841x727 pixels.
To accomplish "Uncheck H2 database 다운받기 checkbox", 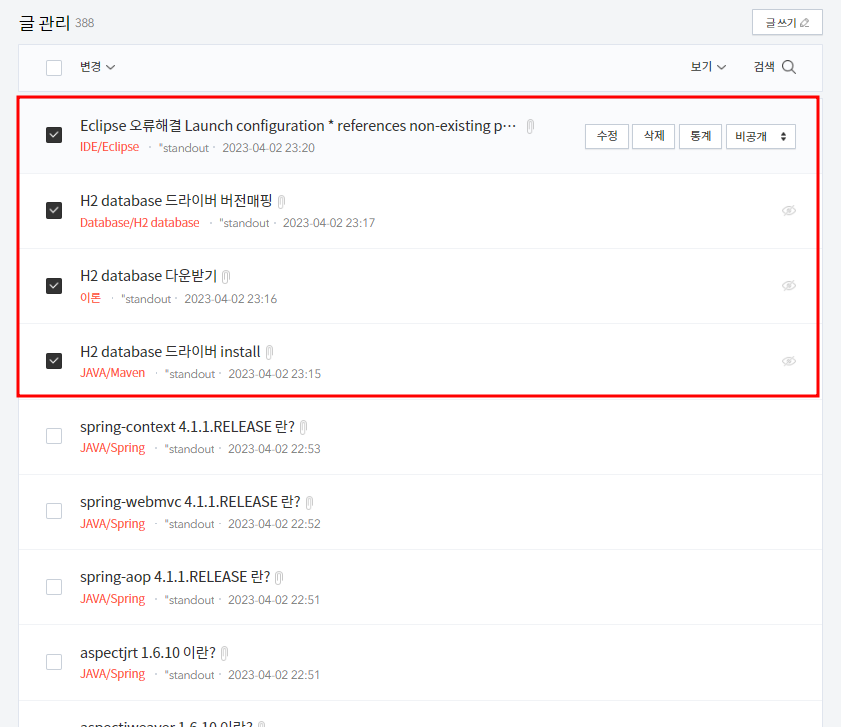I will 54,286.
